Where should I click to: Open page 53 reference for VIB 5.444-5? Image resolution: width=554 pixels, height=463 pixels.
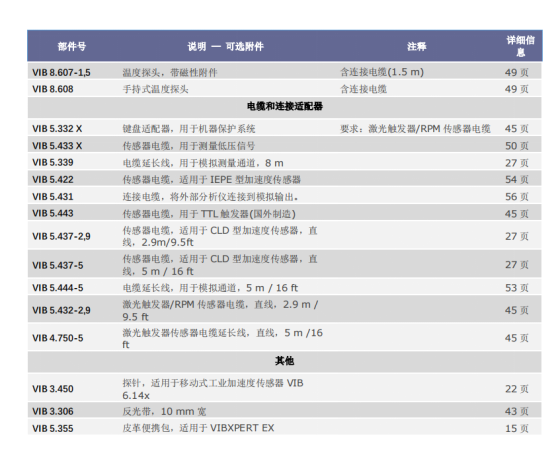tap(517, 288)
